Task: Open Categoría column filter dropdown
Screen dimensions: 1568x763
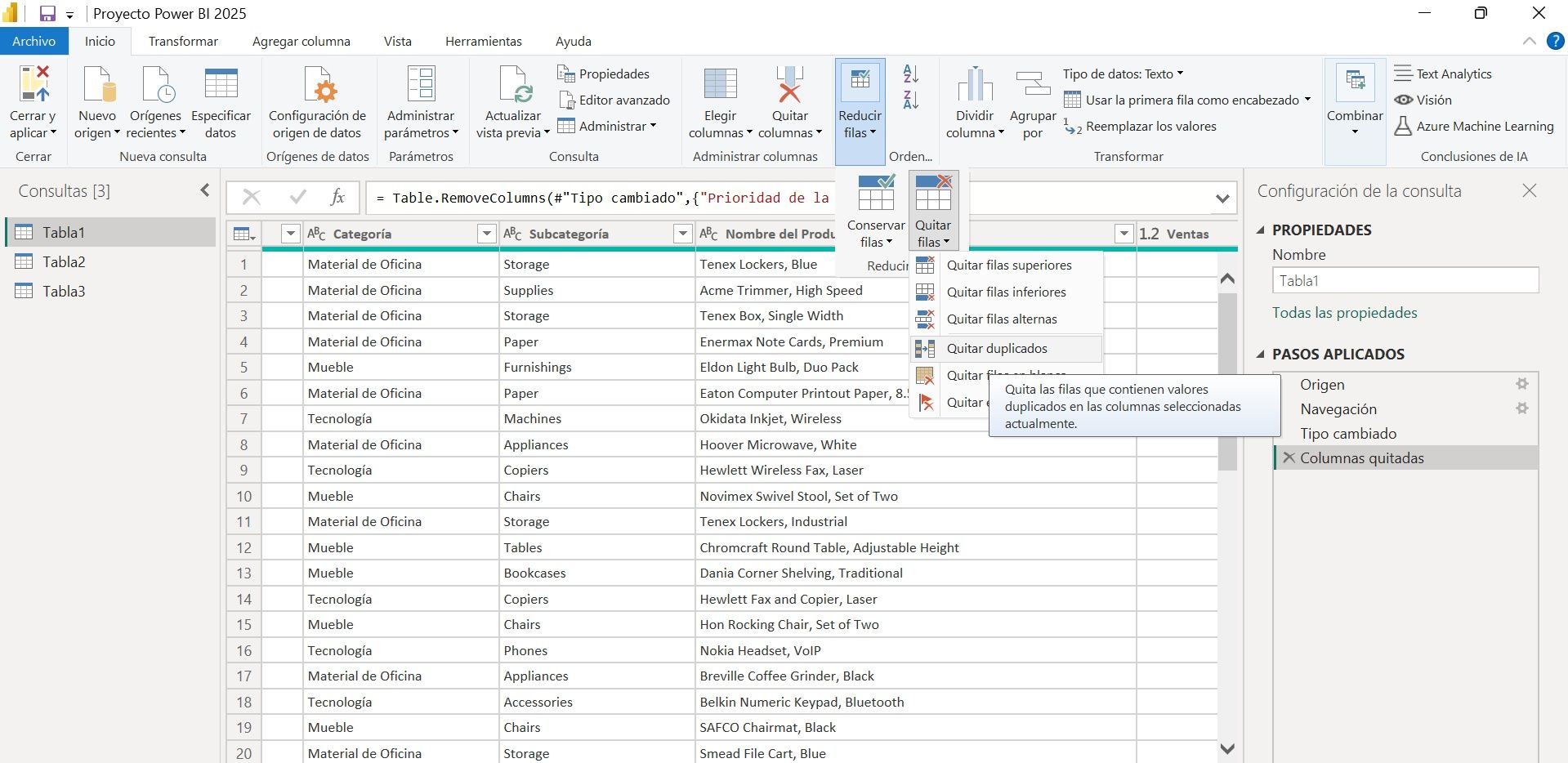Action: [x=486, y=234]
